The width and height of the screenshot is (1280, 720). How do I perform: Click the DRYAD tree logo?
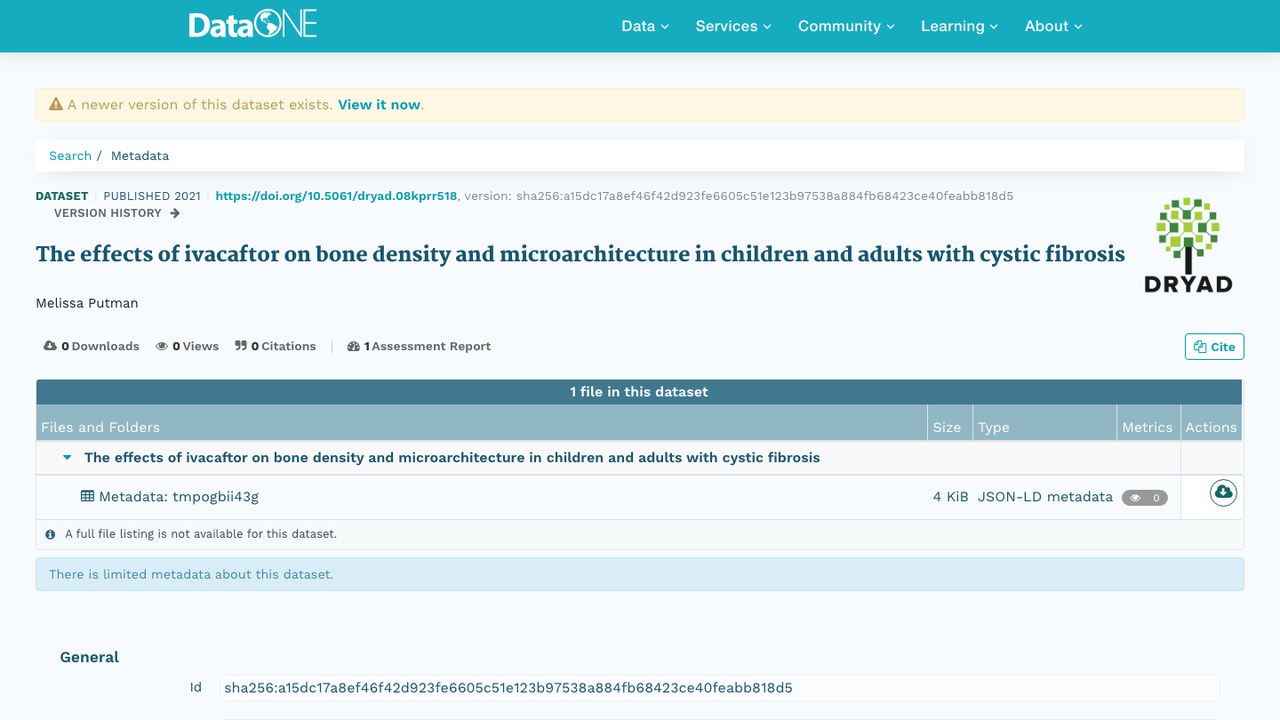pyautogui.click(x=1188, y=245)
